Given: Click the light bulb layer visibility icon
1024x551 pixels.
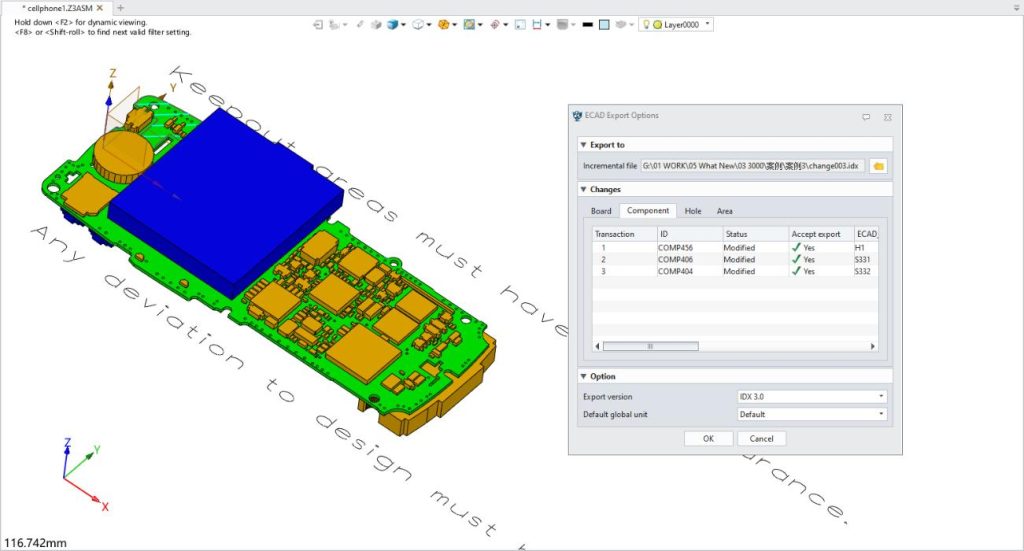Looking at the screenshot, I should pos(646,24).
